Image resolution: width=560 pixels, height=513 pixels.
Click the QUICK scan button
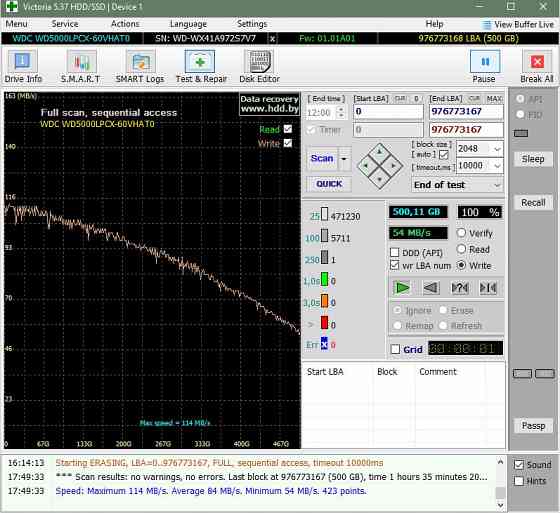tap(329, 184)
